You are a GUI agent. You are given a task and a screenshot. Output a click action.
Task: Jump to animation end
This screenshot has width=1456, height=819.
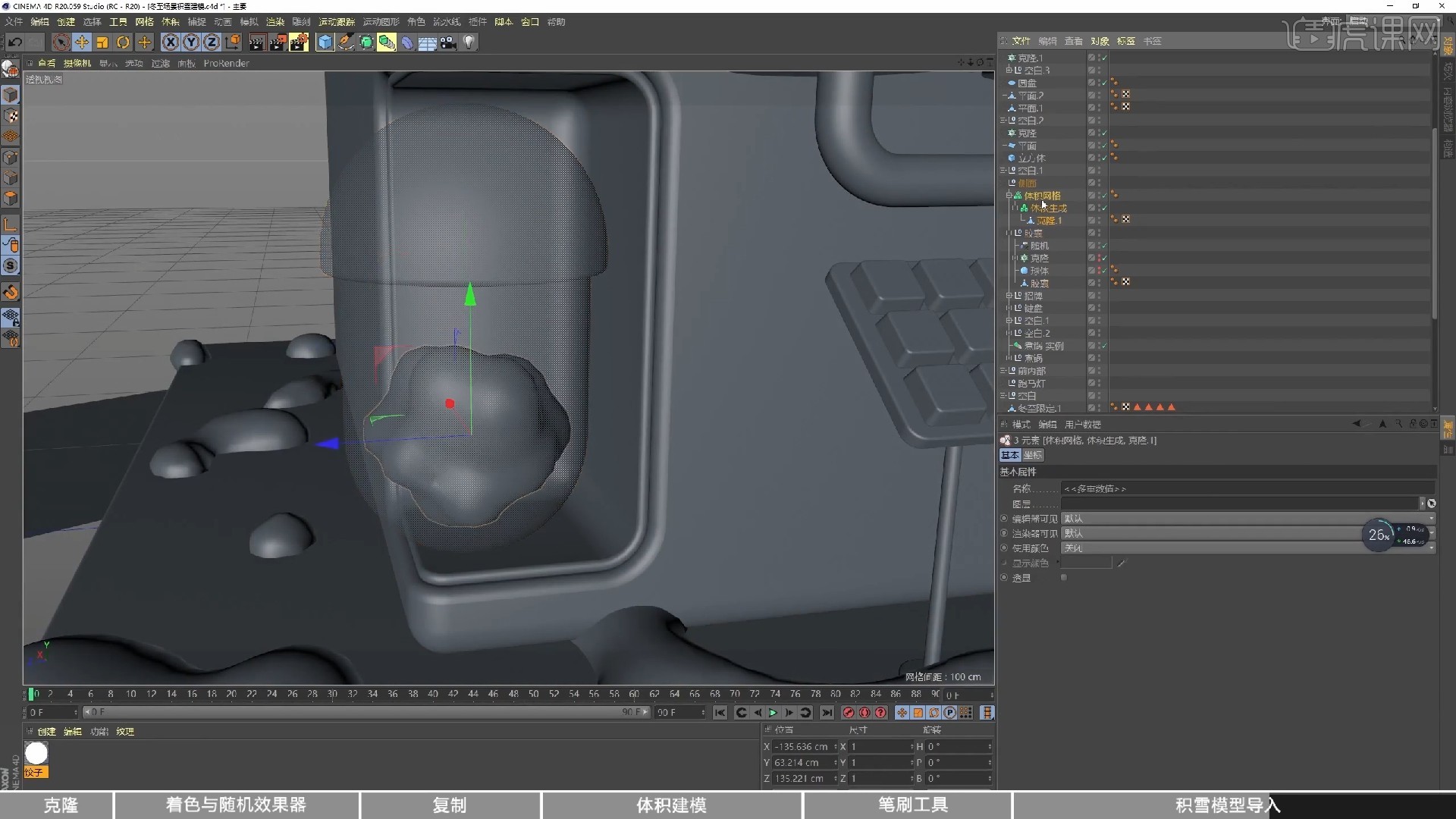(x=827, y=713)
